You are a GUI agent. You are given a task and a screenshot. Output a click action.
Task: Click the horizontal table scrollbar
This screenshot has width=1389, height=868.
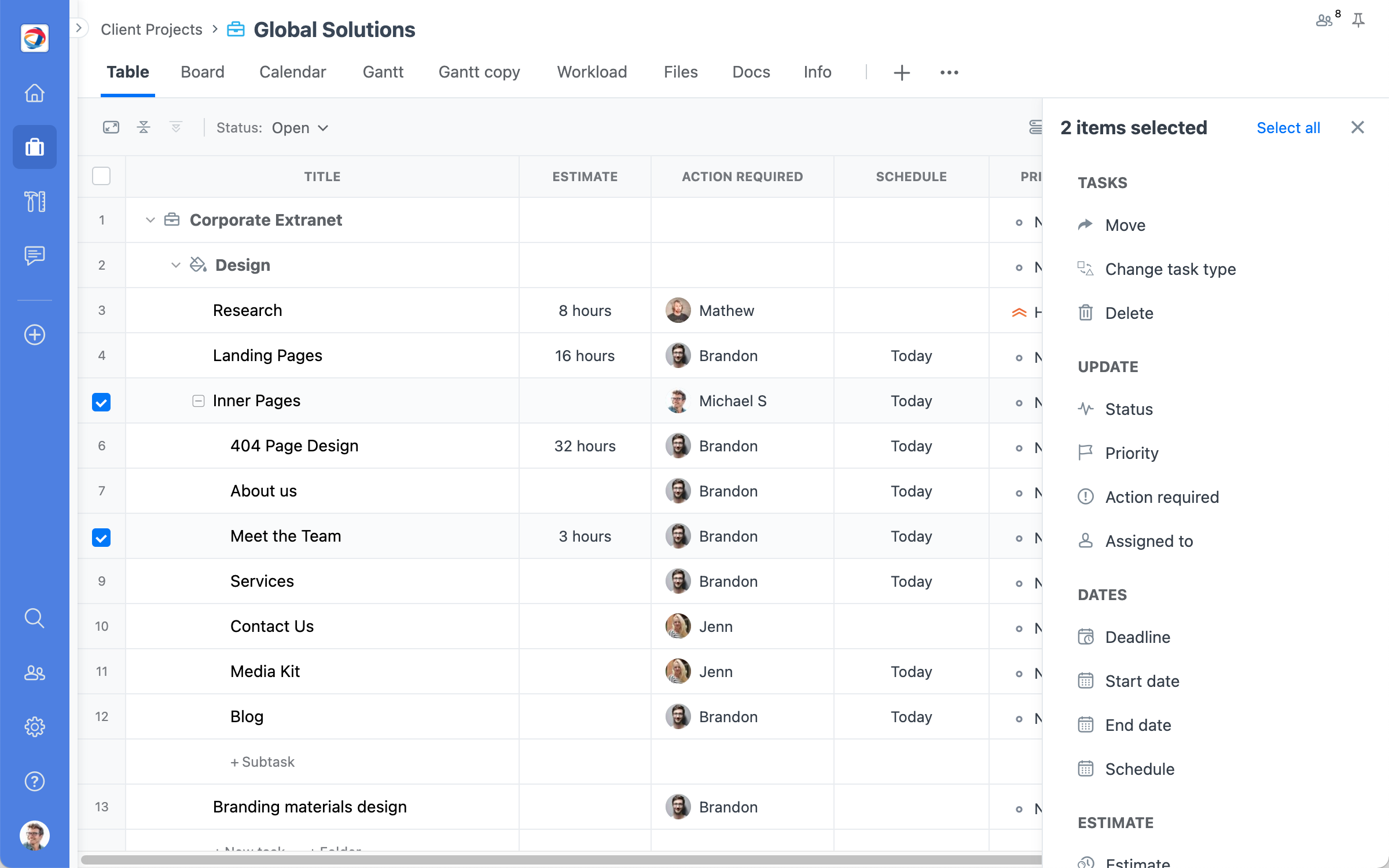click(x=560, y=860)
